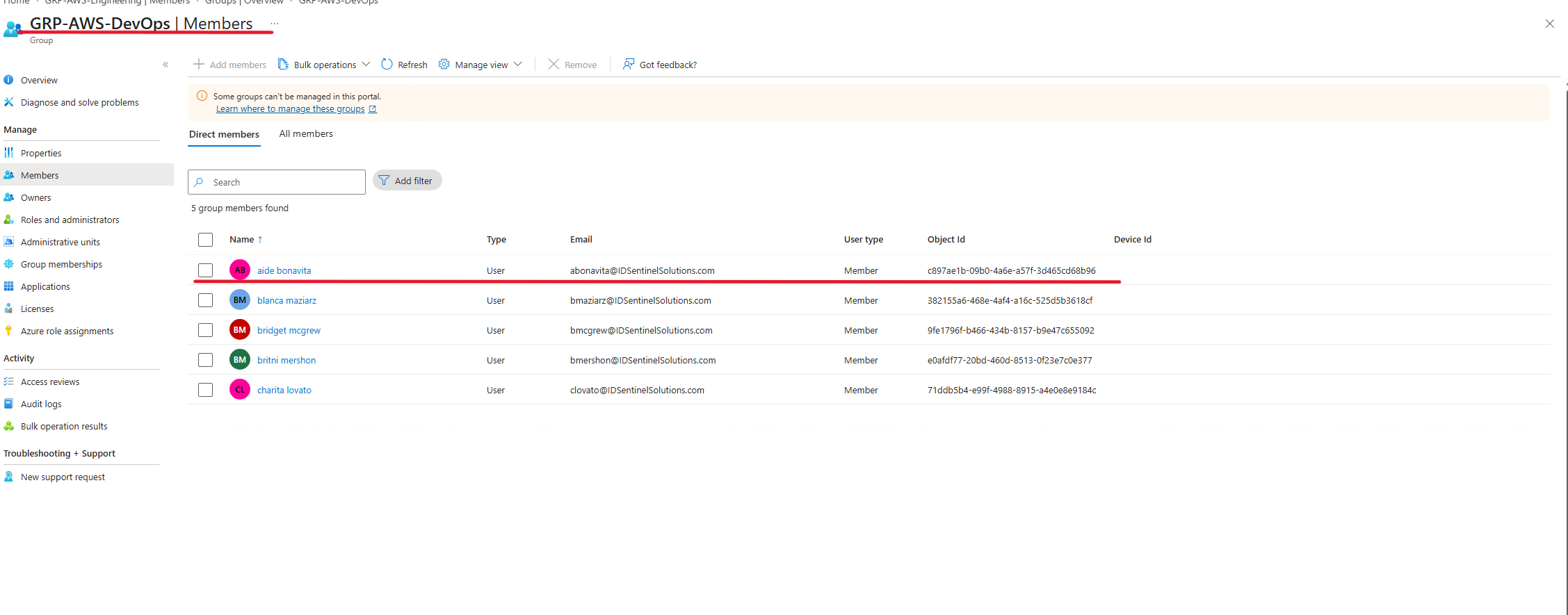Click the Device Id column header
The height and width of the screenshot is (615, 1568).
tap(1133, 239)
